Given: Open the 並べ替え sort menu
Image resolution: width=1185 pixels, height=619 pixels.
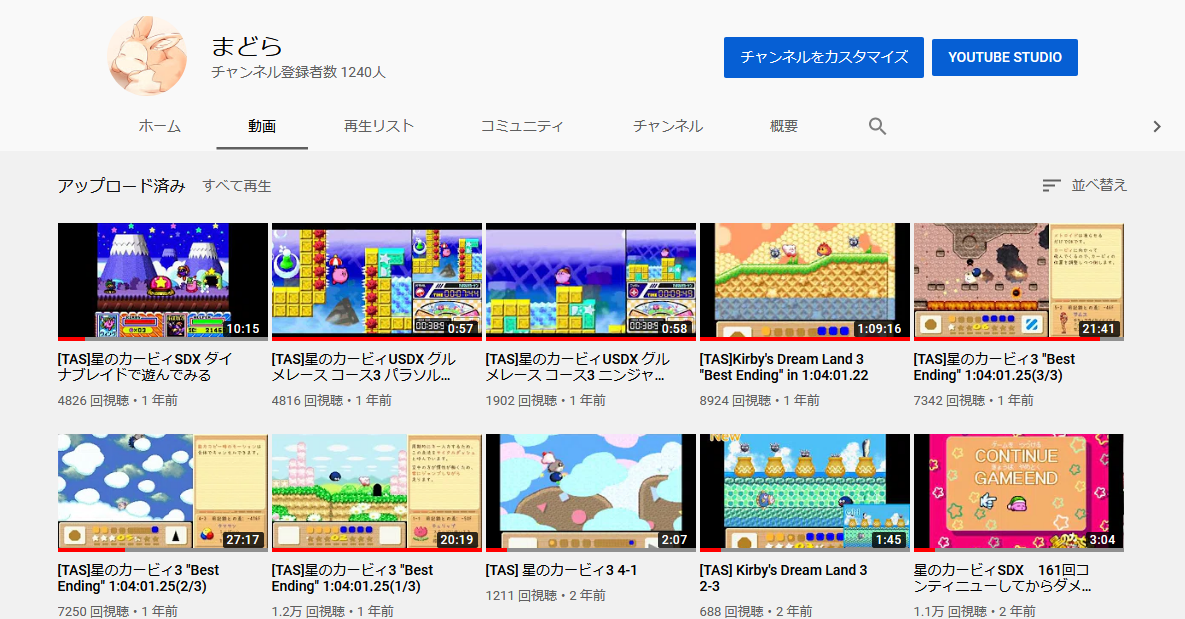Looking at the screenshot, I should pos(1084,185).
